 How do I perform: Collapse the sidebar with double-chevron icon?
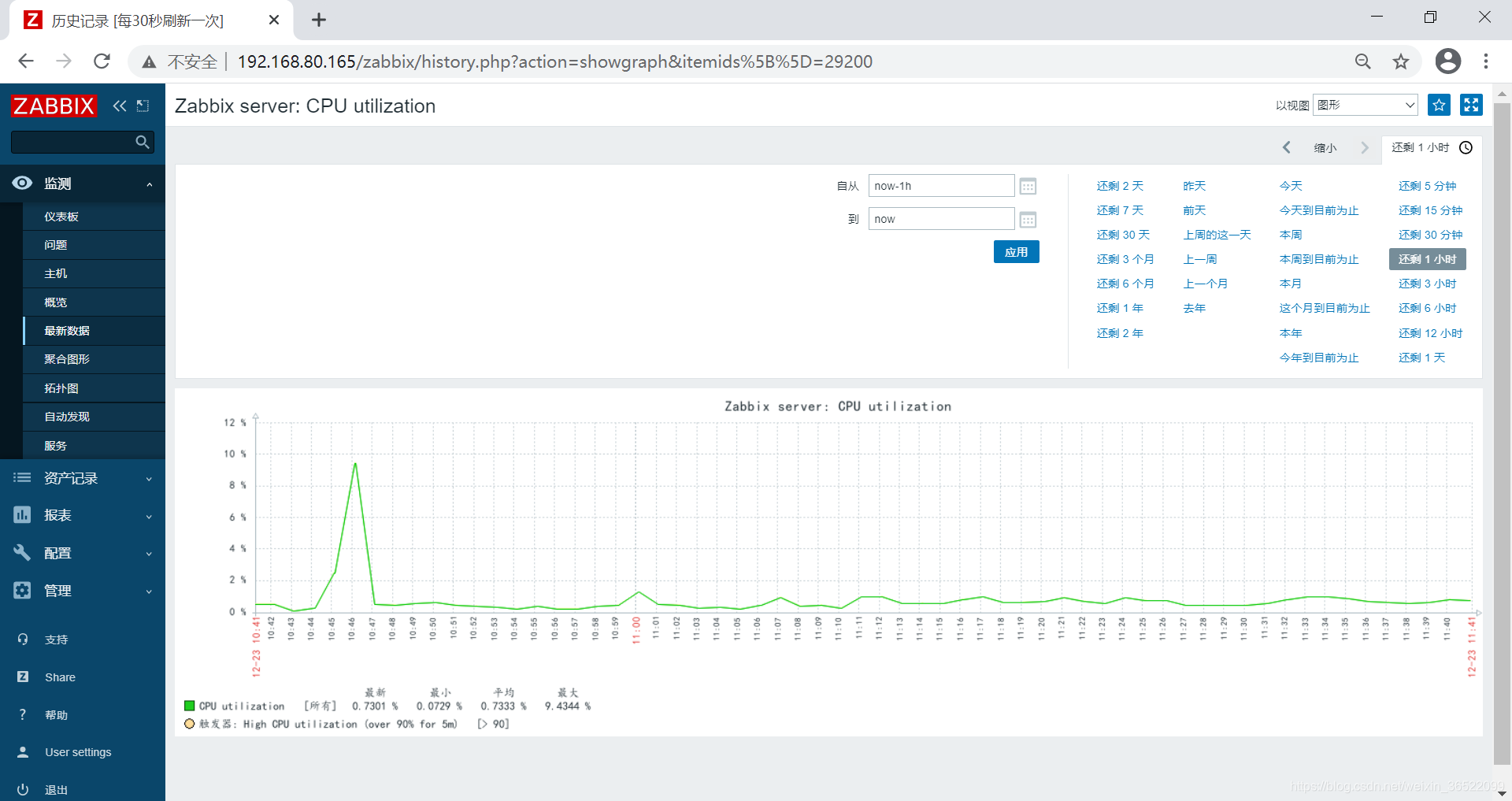pos(120,106)
